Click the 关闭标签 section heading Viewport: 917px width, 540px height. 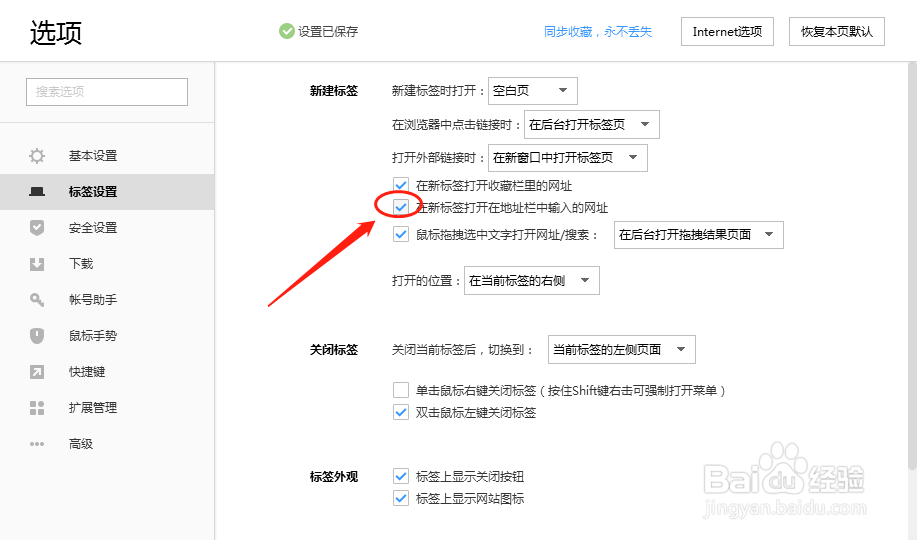334,350
